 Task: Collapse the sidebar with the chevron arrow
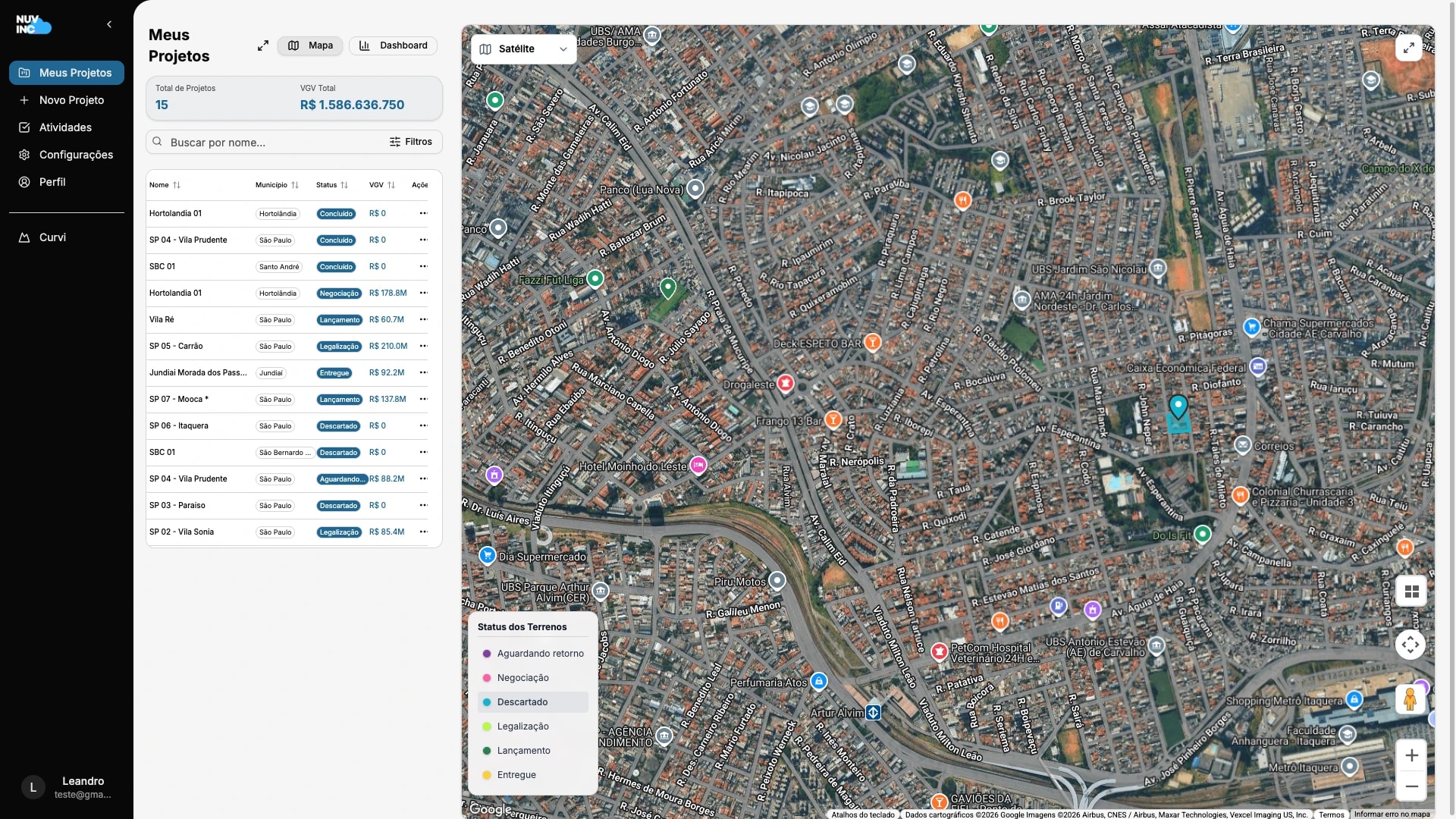(x=109, y=24)
